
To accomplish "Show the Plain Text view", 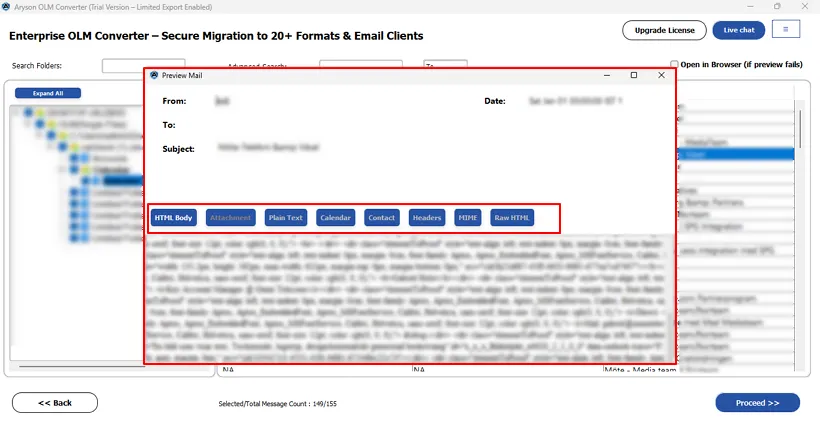I will (286, 217).
